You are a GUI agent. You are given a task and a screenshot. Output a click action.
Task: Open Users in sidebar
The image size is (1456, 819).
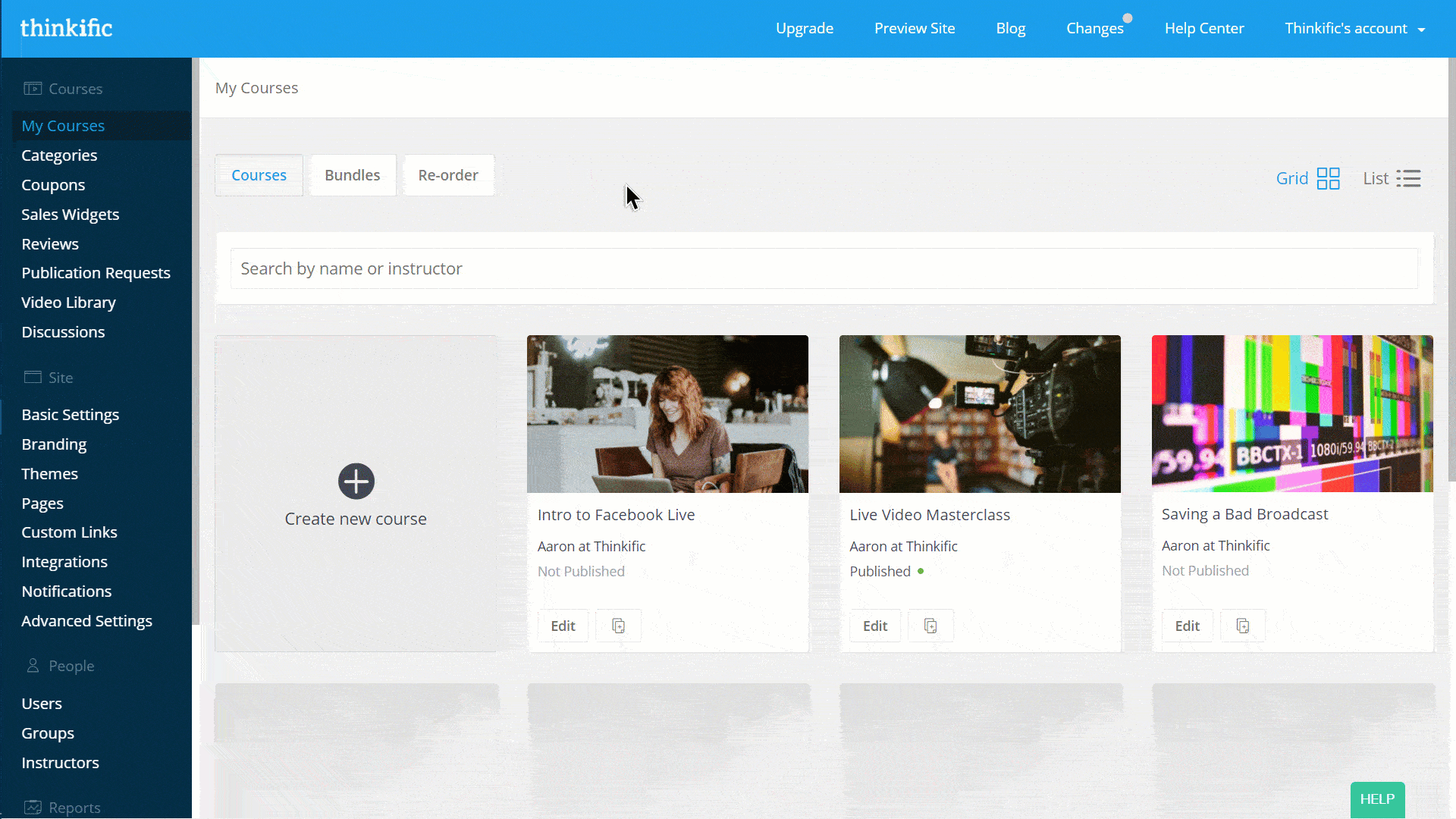tap(42, 704)
